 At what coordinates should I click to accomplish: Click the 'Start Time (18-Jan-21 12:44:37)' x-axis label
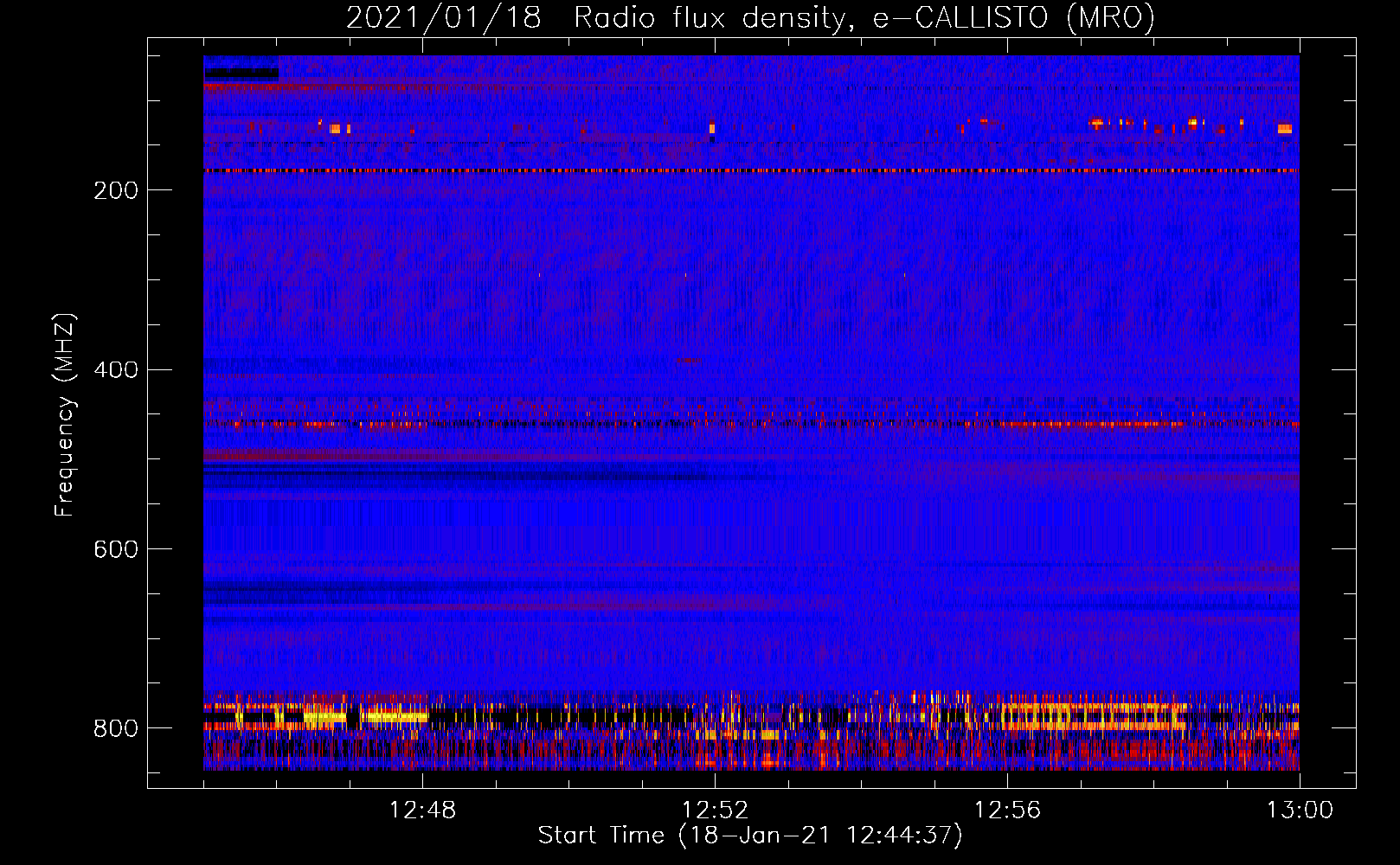(750, 836)
